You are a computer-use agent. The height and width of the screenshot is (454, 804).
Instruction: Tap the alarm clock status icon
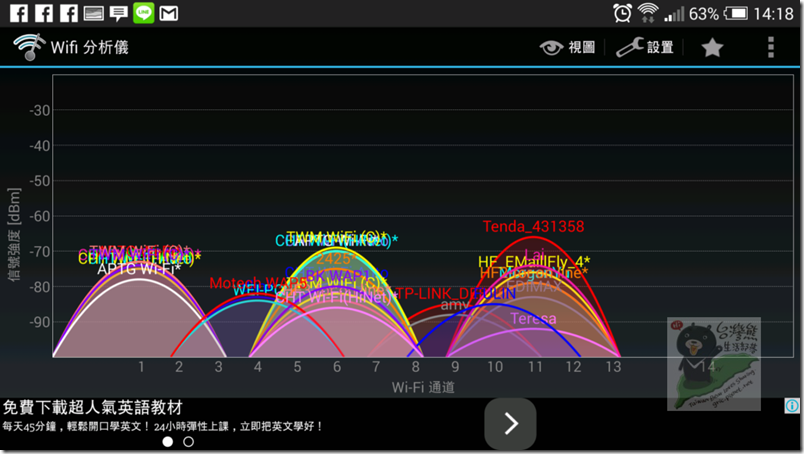pos(622,13)
